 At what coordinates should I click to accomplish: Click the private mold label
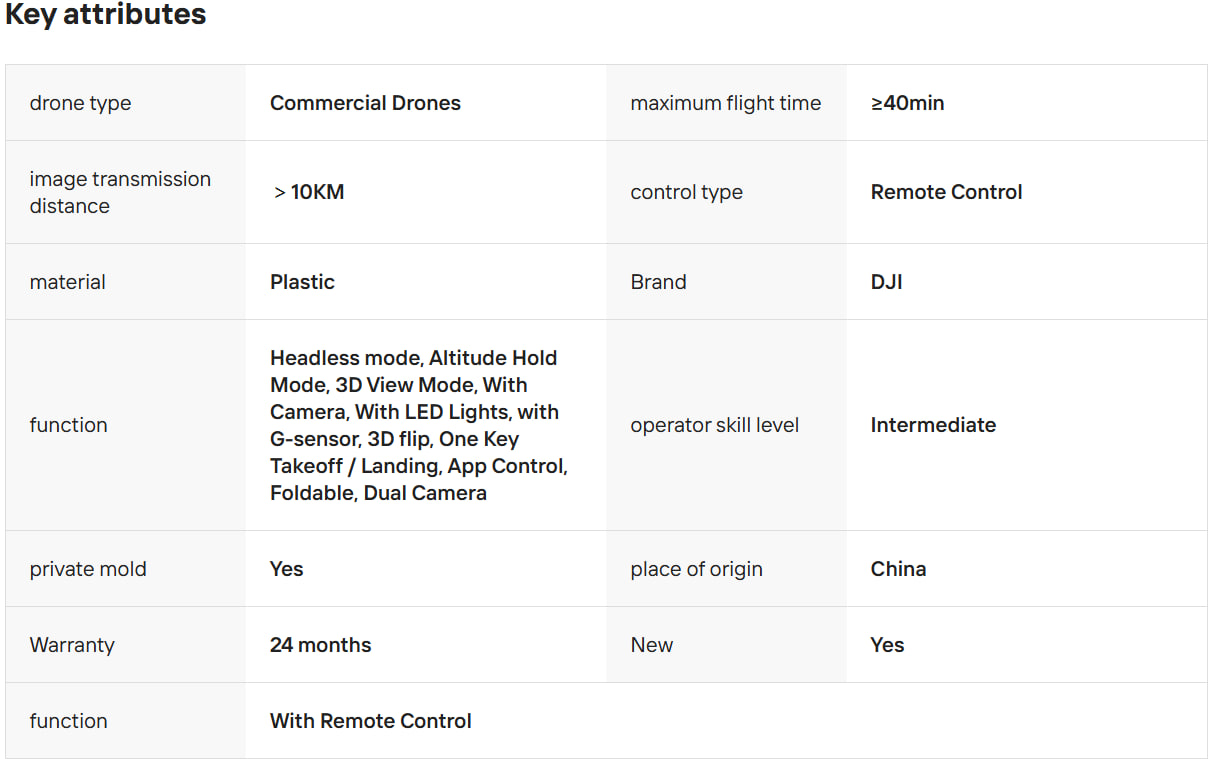(x=88, y=569)
